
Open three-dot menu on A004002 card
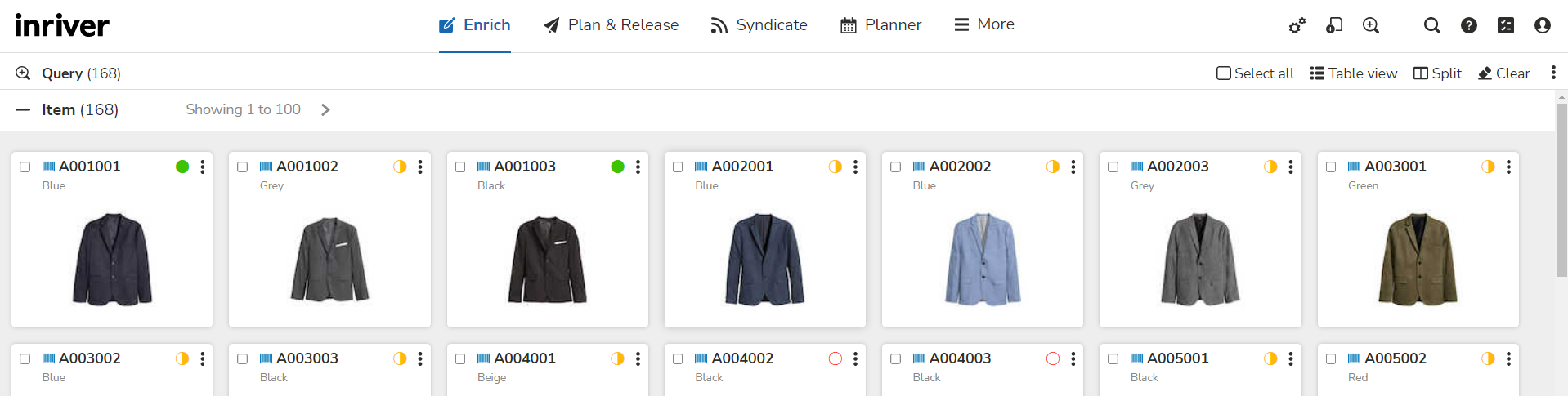[855, 358]
